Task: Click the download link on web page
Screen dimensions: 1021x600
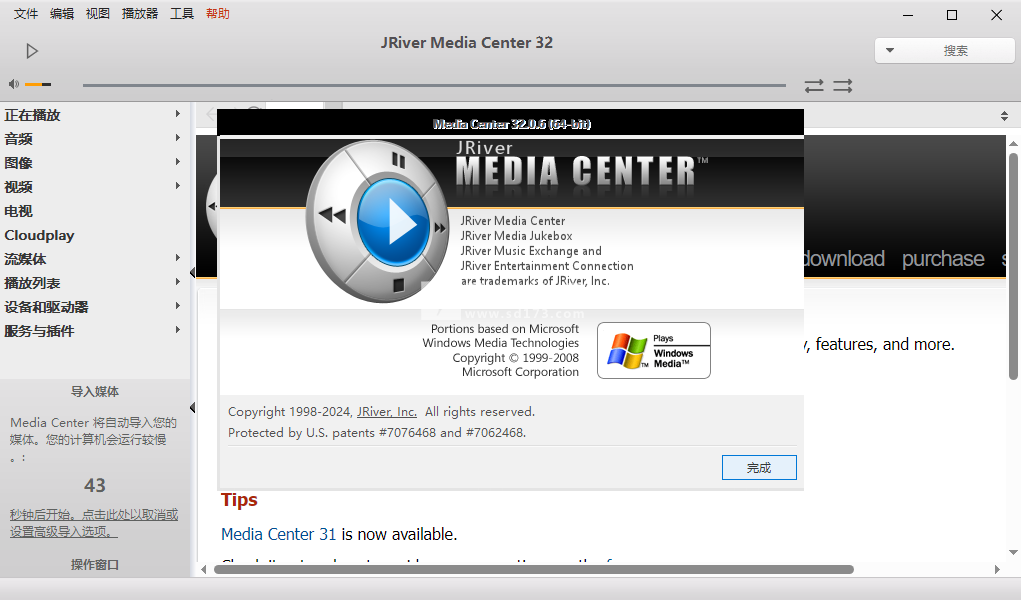Action: tap(844, 259)
